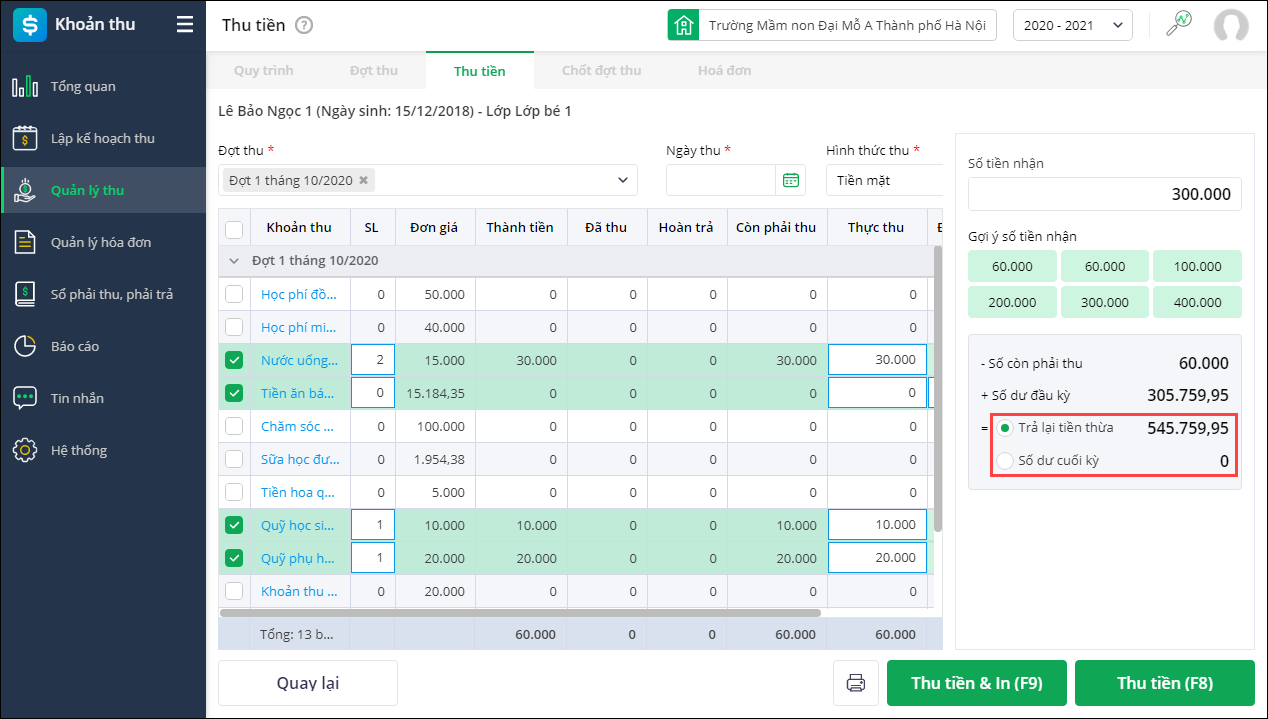Click the Quay lại button
This screenshot has height=719, width=1268.
308,683
